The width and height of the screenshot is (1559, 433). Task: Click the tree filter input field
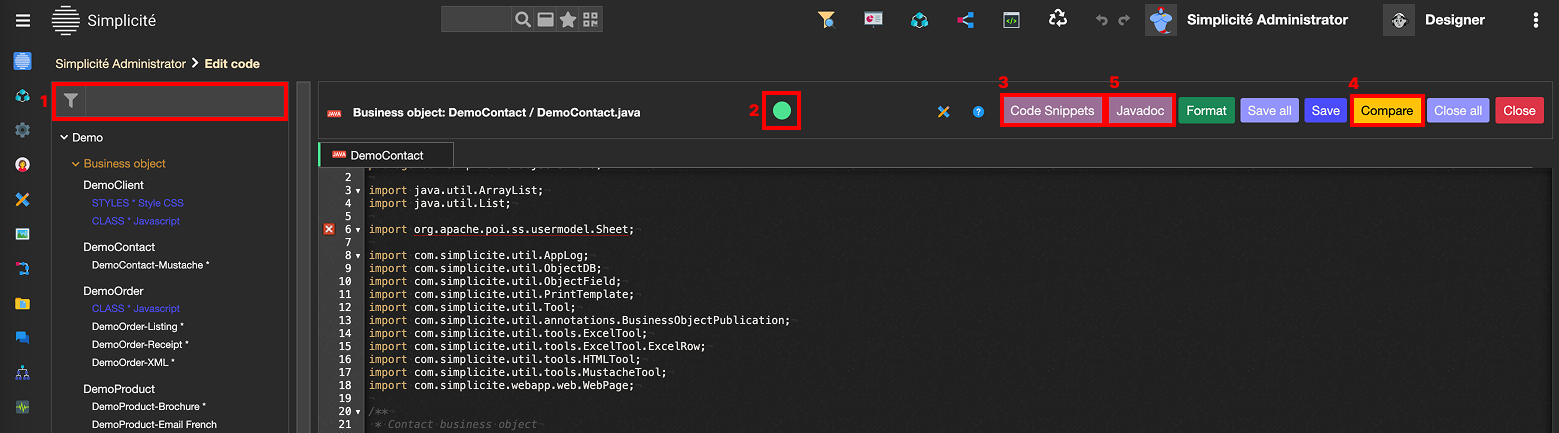point(185,100)
